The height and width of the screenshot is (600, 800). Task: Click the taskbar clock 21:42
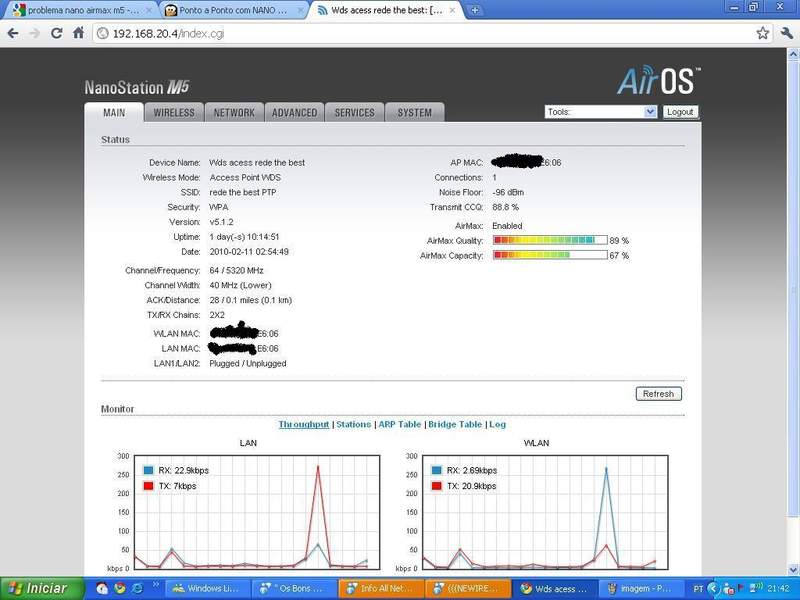click(x=780, y=589)
